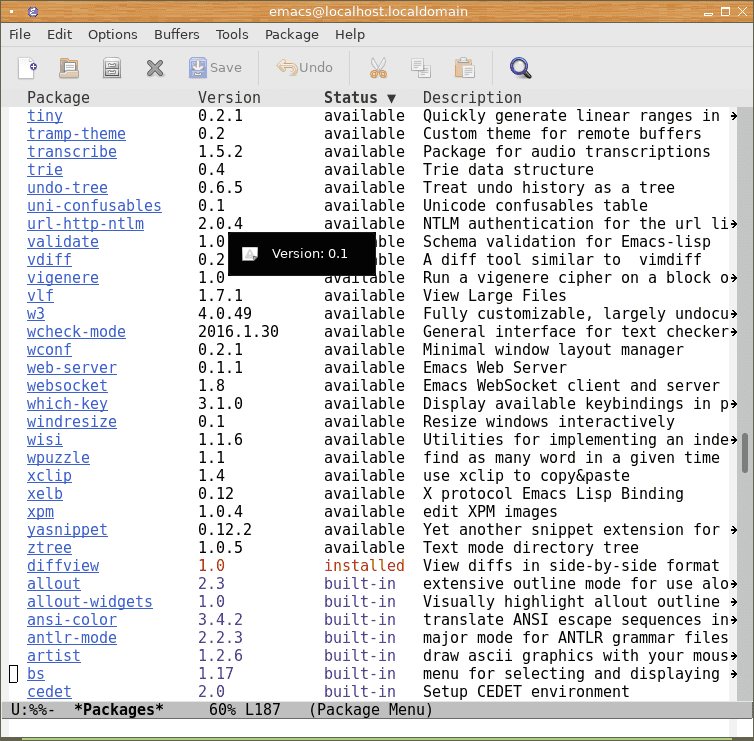Open the directory browser (Dired) icon
The image size is (754, 741).
112,68
